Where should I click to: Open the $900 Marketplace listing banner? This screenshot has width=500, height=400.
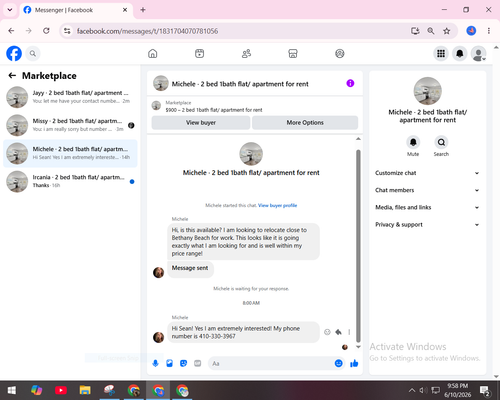click(255, 106)
